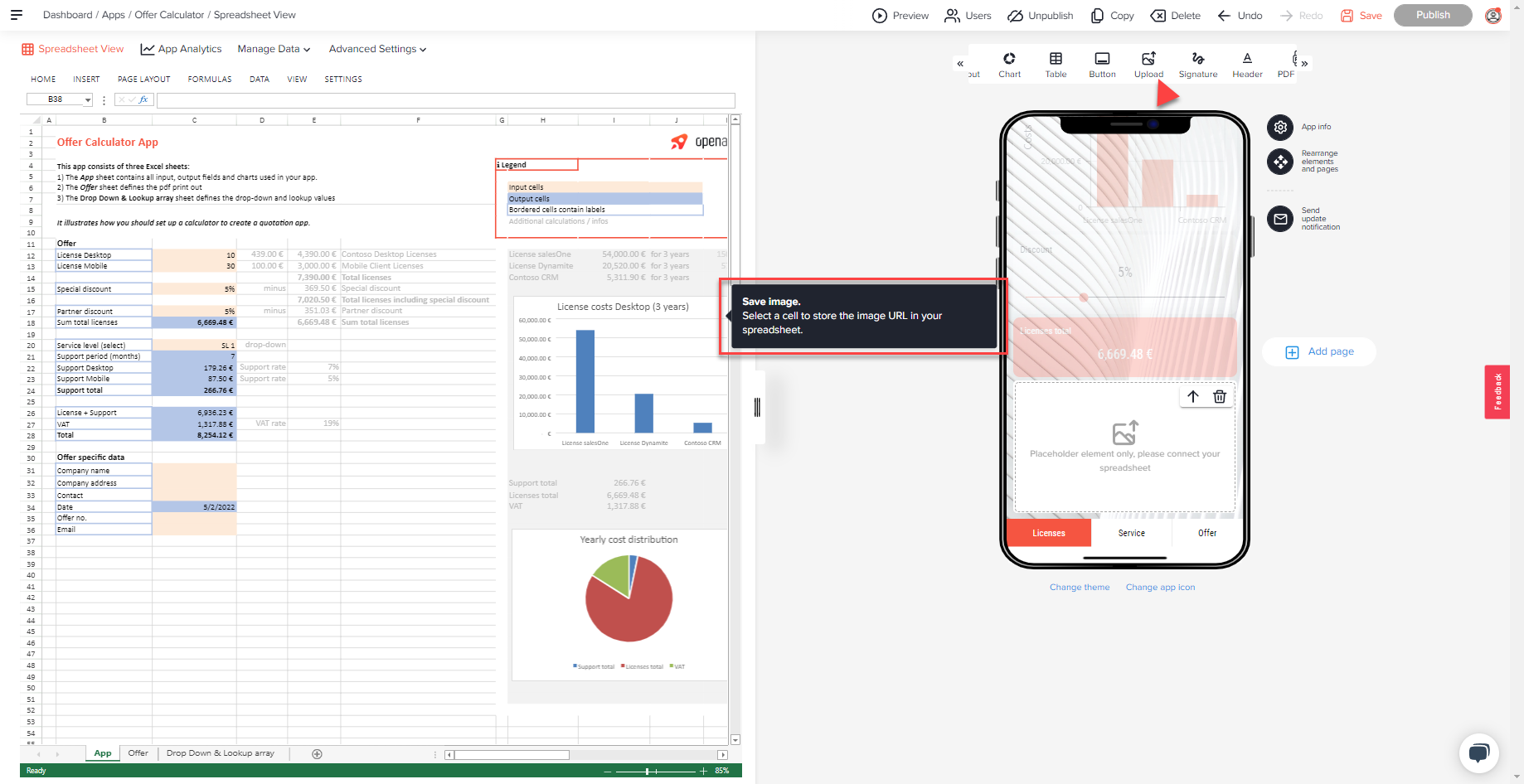Expand Advanced Settings dropdown
This screenshot has height=784, width=1524.
pyautogui.click(x=377, y=49)
